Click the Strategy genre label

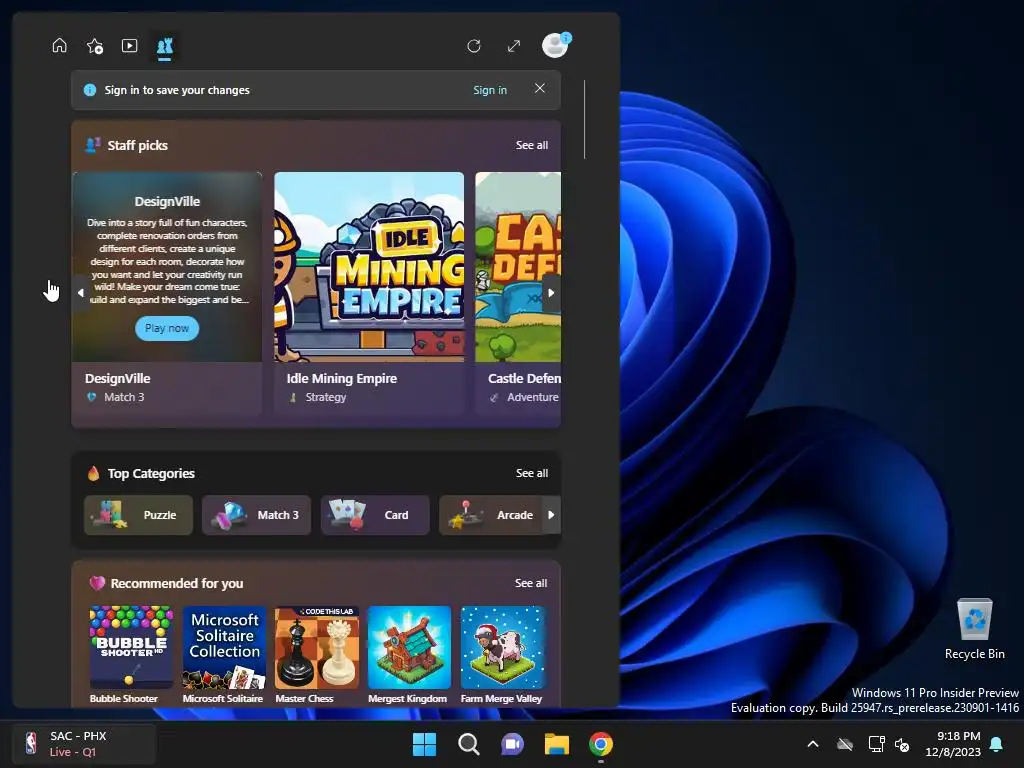326,397
